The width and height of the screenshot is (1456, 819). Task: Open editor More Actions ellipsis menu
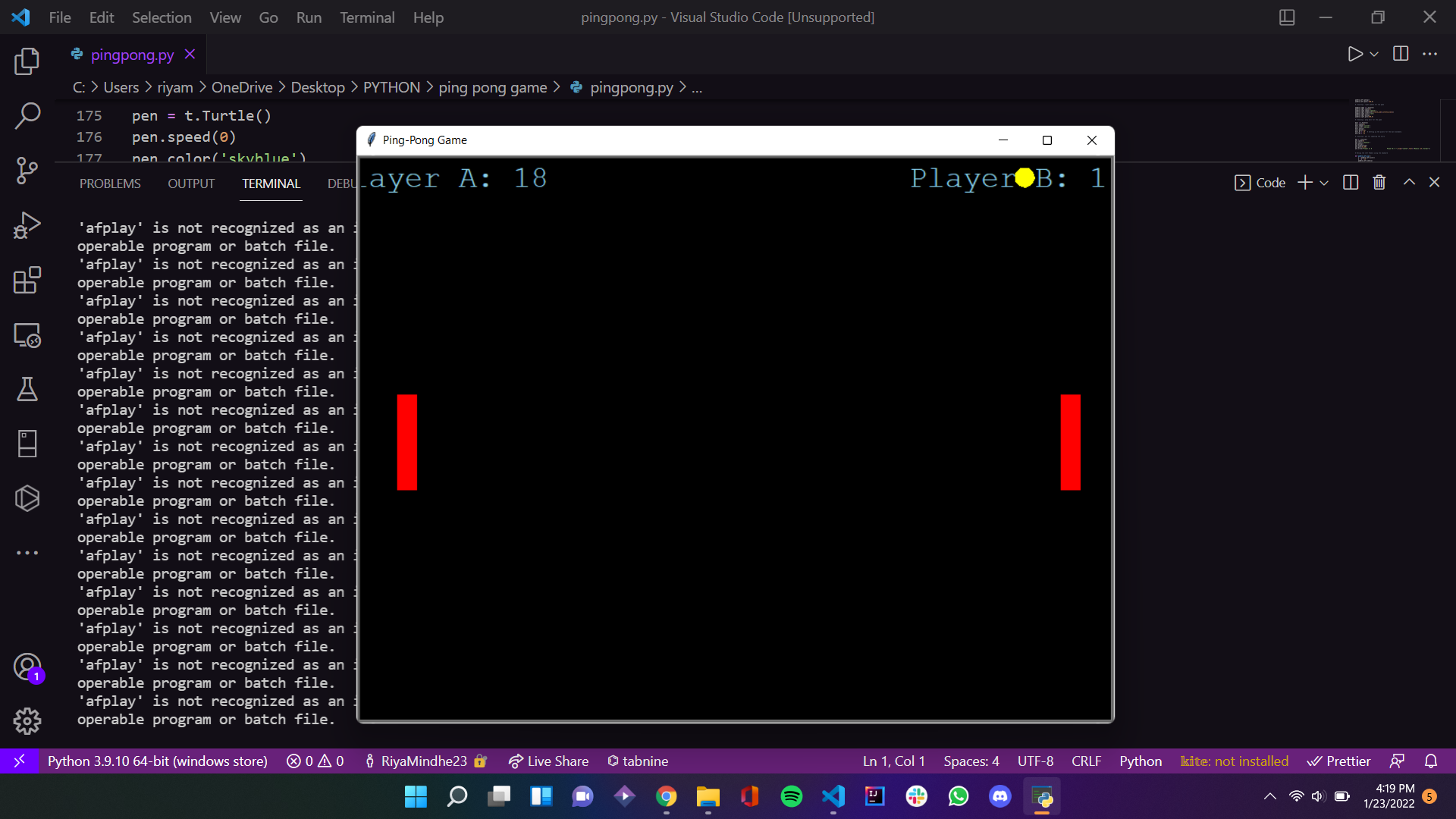pos(1429,54)
